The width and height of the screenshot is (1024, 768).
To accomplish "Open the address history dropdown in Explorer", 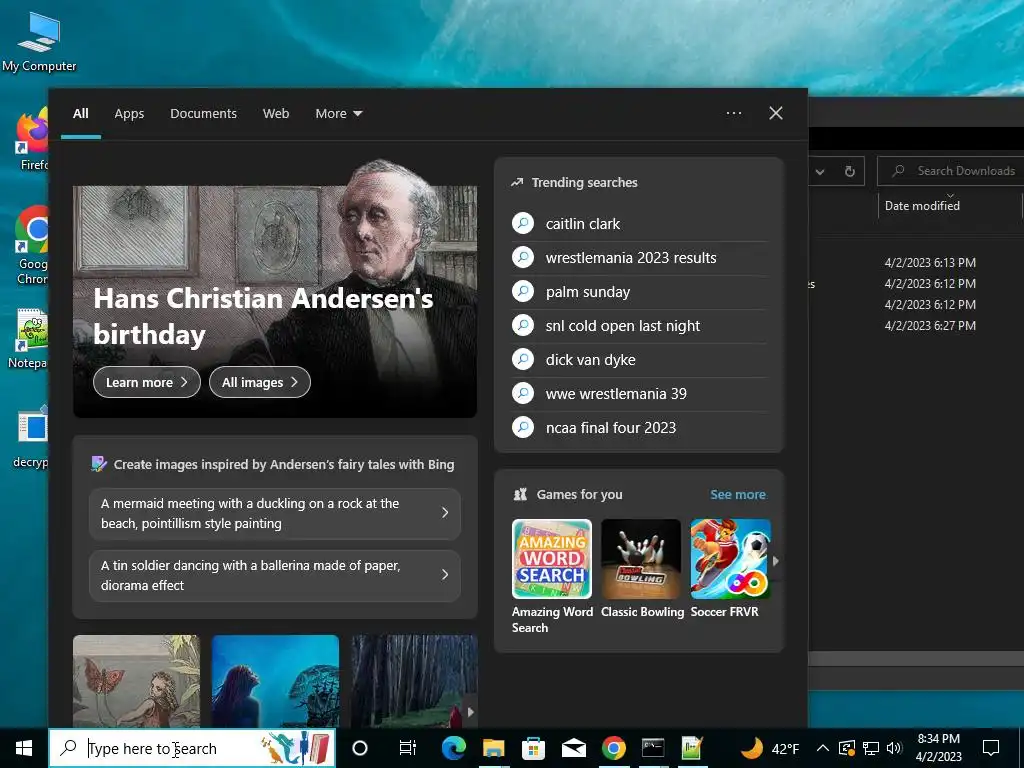I will (820, 171).
